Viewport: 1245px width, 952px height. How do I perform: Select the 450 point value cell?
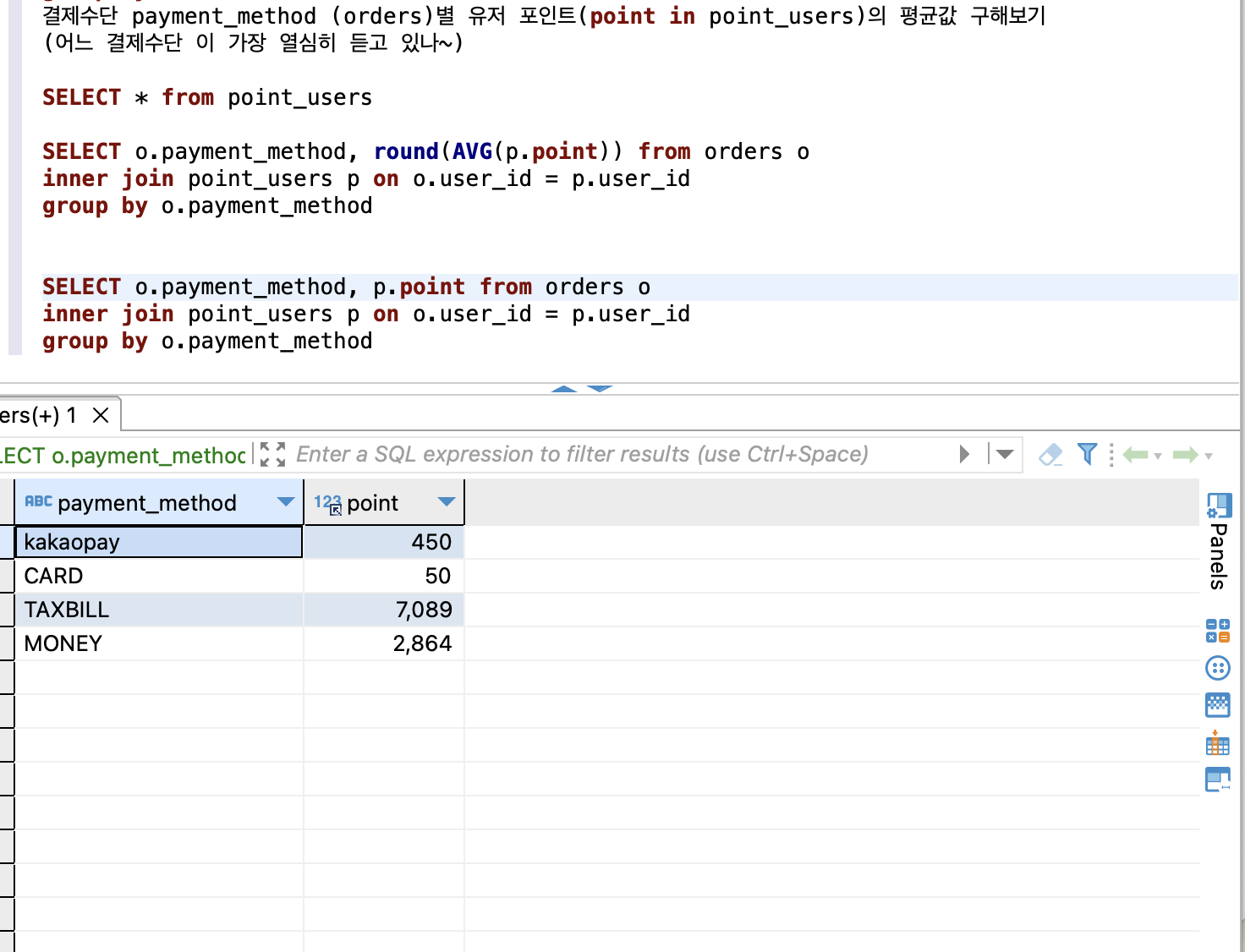pyautogui.click(x=384, y=542)
